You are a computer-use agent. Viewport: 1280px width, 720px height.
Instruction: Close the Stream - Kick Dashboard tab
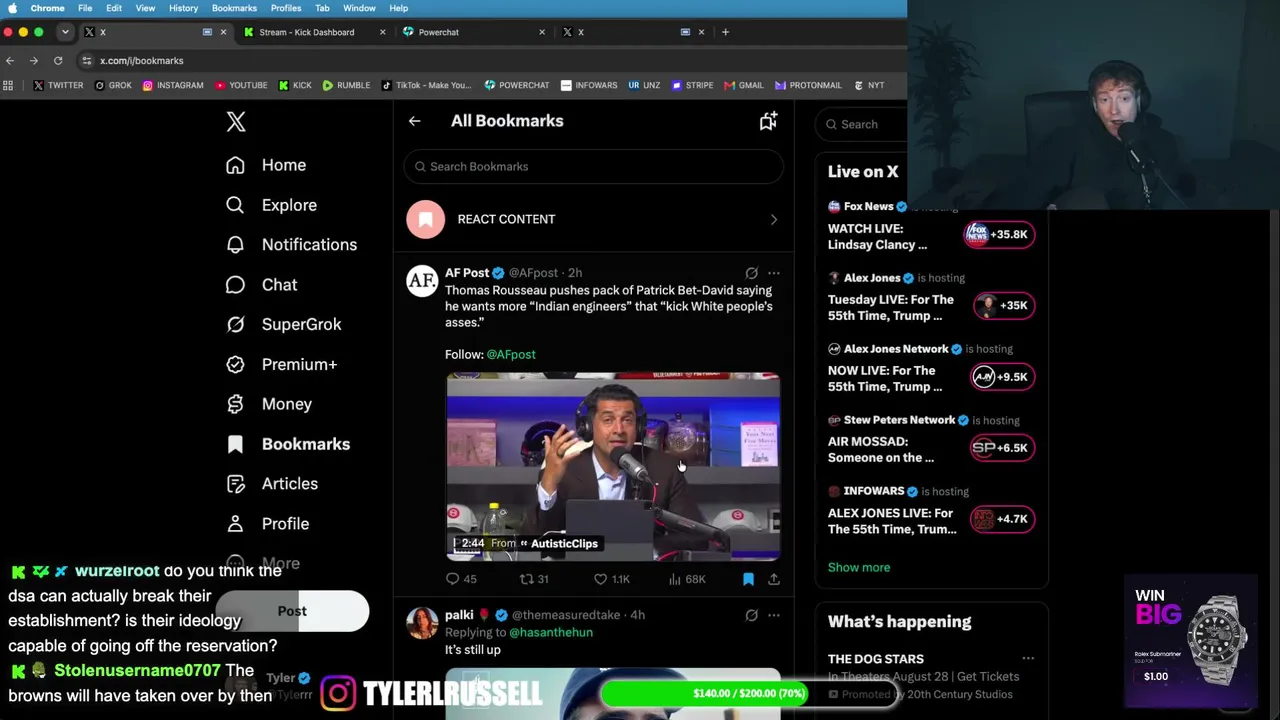(x=382, y=32)
